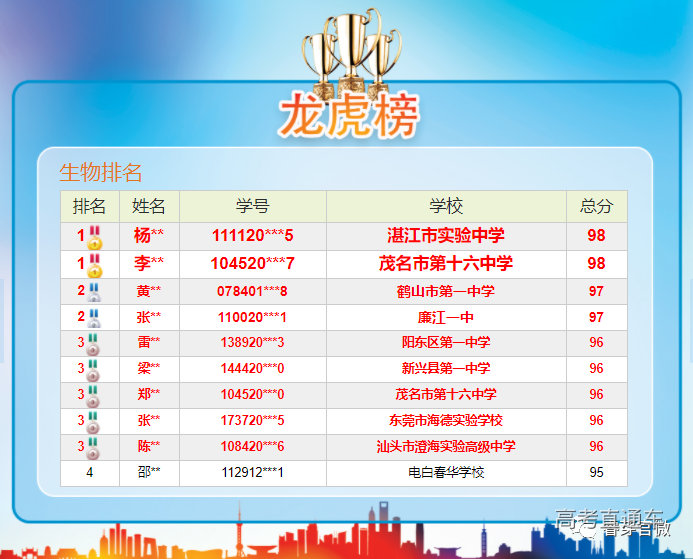Viewport: 693px width, 559px height.
Task: Click the name 雷**
Action: [149, 342]
